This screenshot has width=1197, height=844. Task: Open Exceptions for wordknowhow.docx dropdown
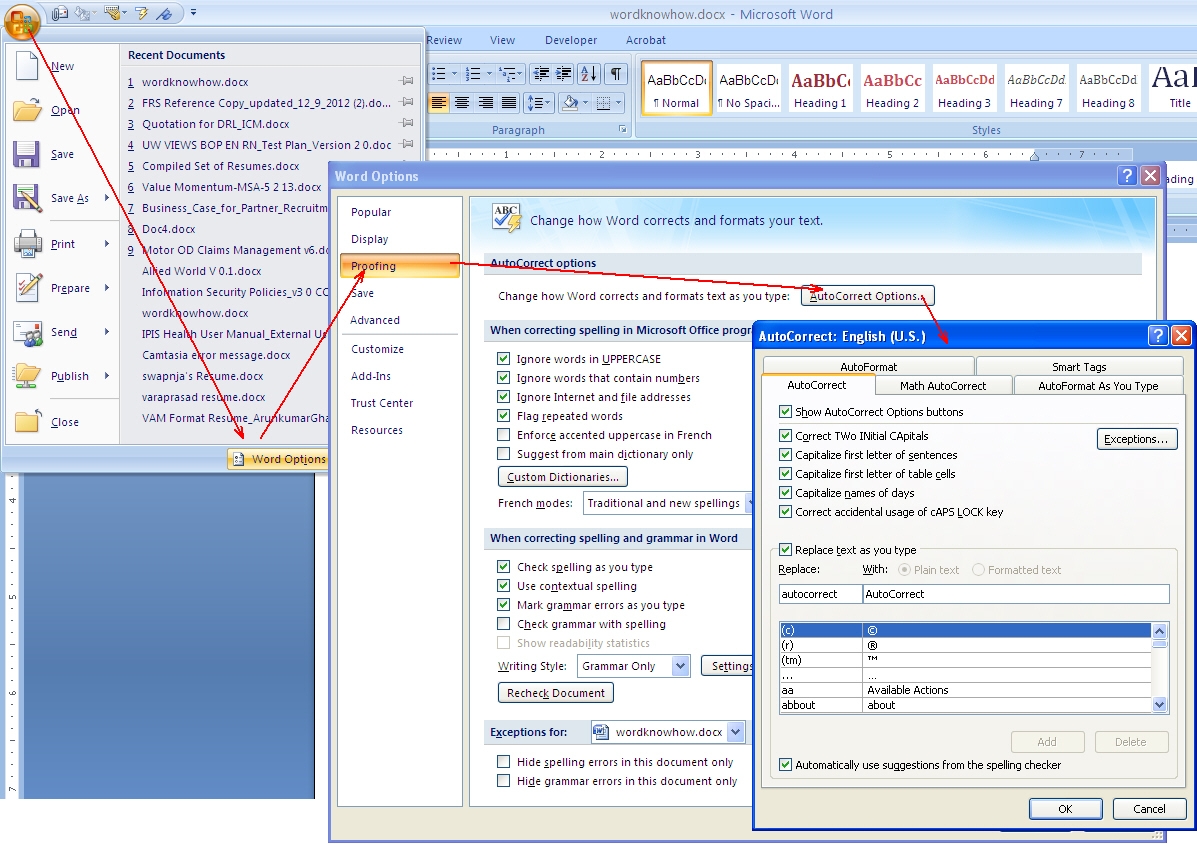(735, 732)
